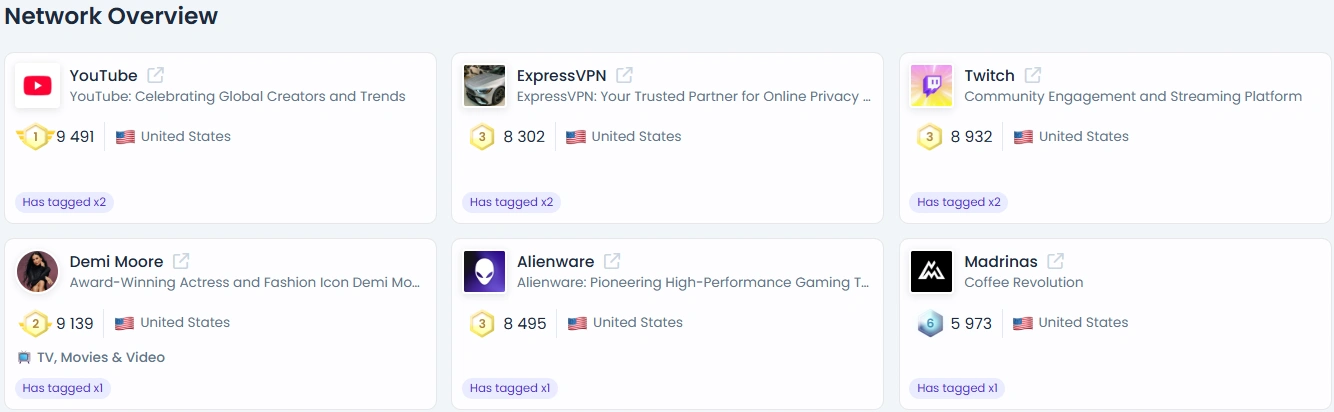Image resolution: width=1334 pixels, height=412 pixels.
Task: Open the Twitch profile name
Action: 990,75
